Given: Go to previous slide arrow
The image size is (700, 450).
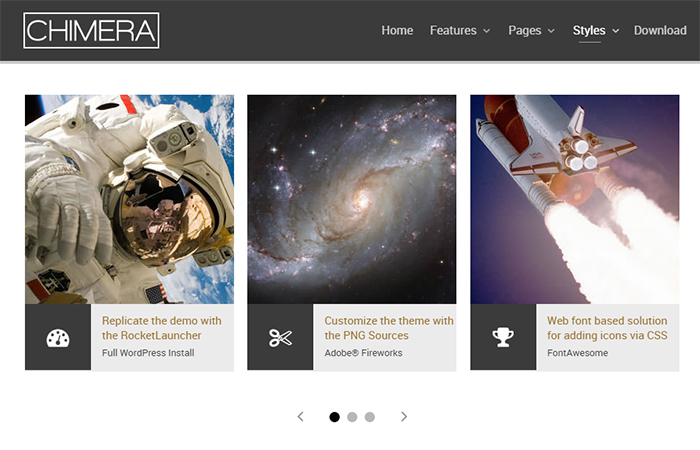Looking at the screenshot, I should tap(300, 417).
